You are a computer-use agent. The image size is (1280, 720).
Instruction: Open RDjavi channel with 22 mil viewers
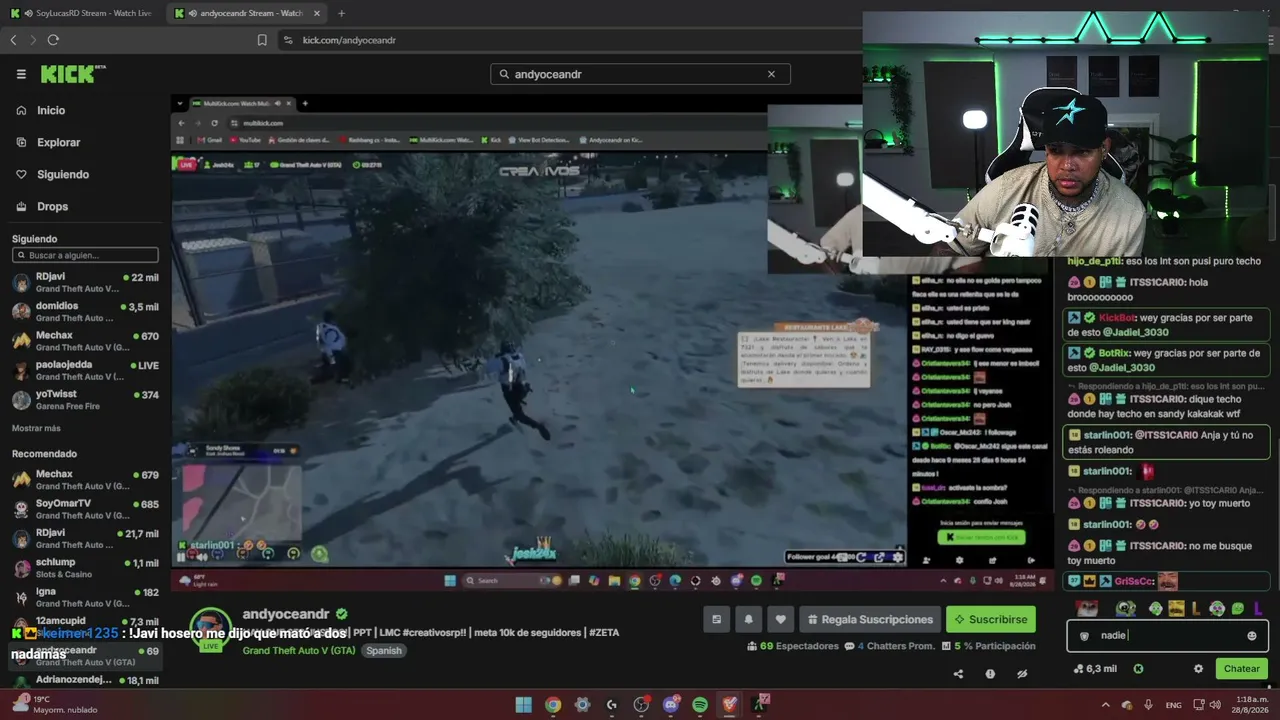85,284
